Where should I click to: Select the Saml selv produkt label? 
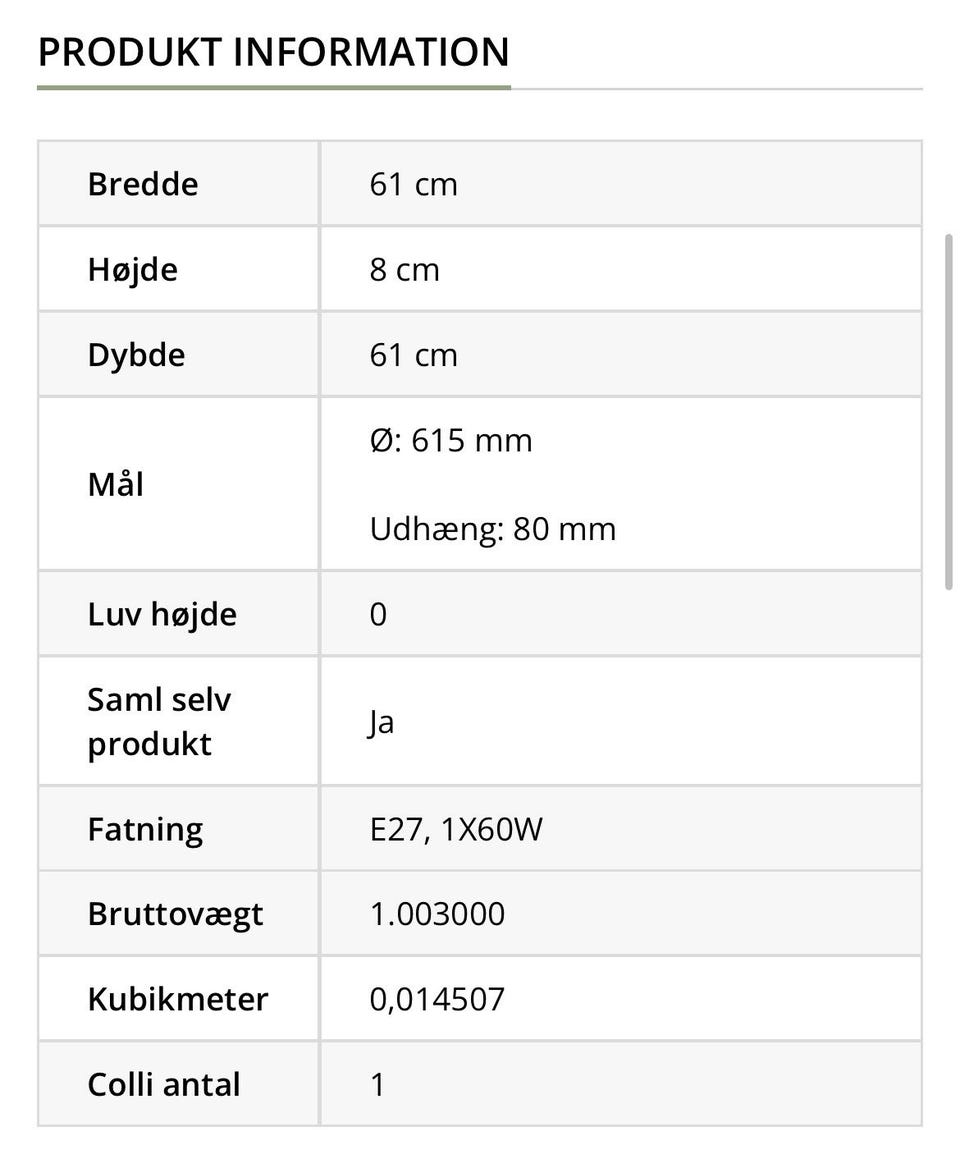coord(159,721)
